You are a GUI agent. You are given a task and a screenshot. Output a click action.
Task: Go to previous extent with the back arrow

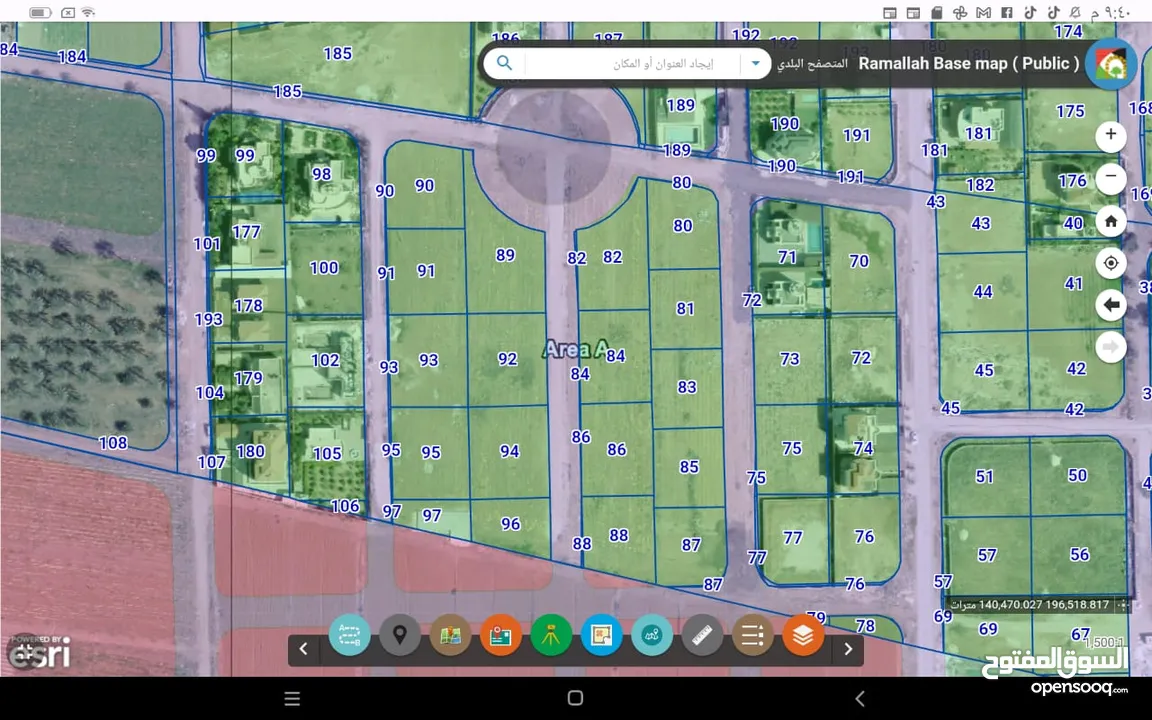[x=1111, y=306]
